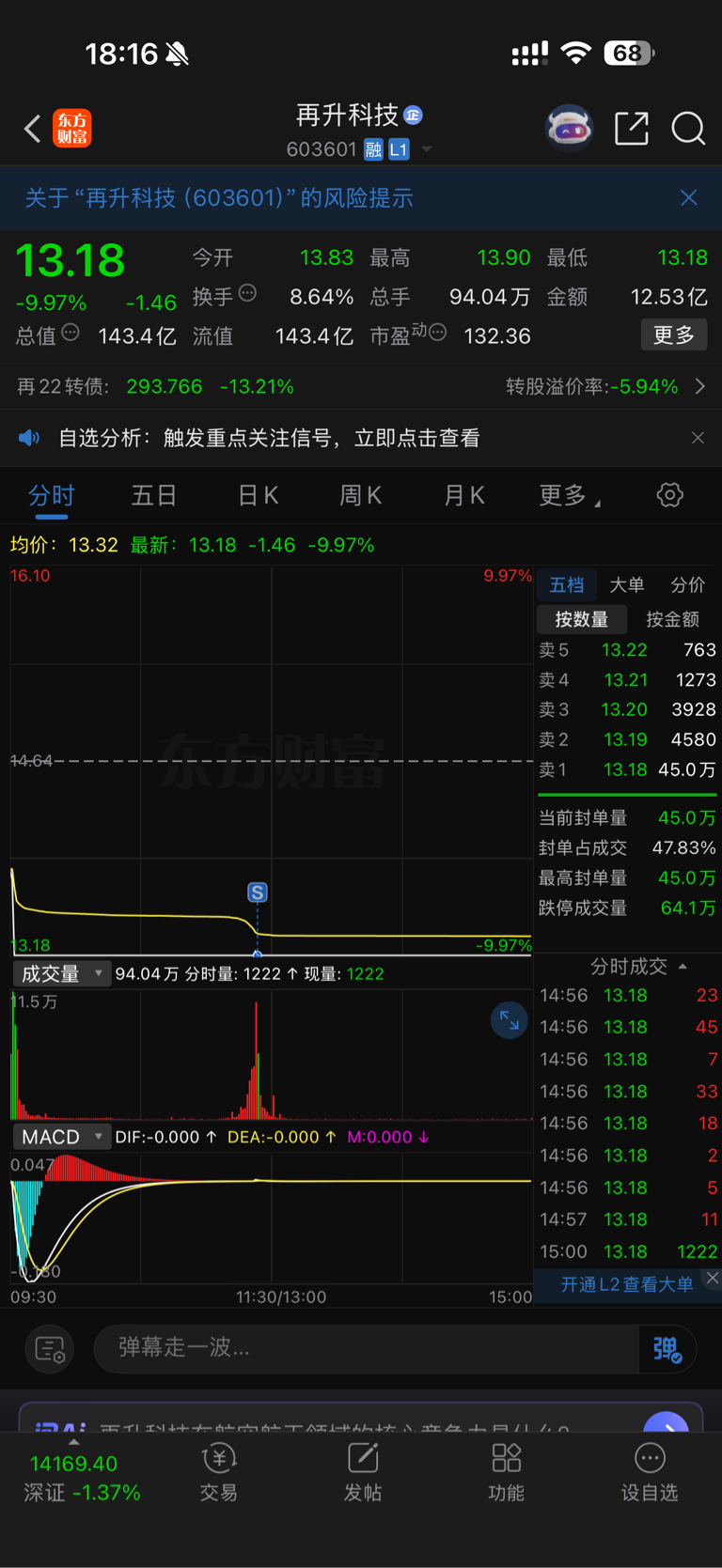Image resolution: width=722 pixels, height=1568 pixels.
Task: Tap the 总值 info circle icon
Action: 71,333
